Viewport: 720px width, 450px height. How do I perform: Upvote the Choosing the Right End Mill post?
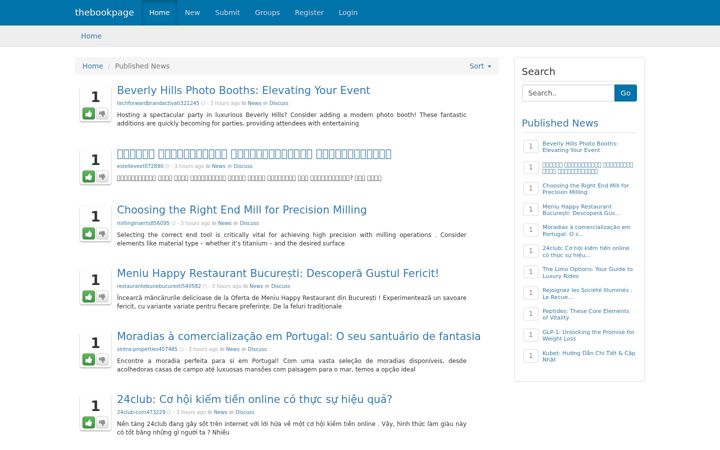point(89,234)
